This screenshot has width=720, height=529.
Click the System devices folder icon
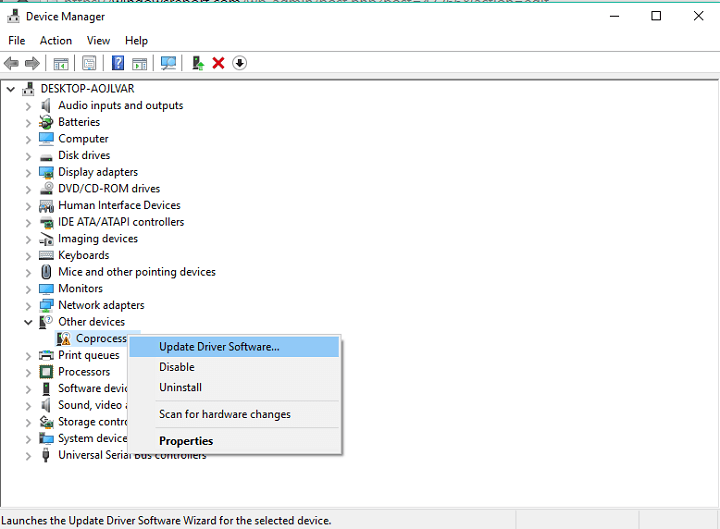46,438
